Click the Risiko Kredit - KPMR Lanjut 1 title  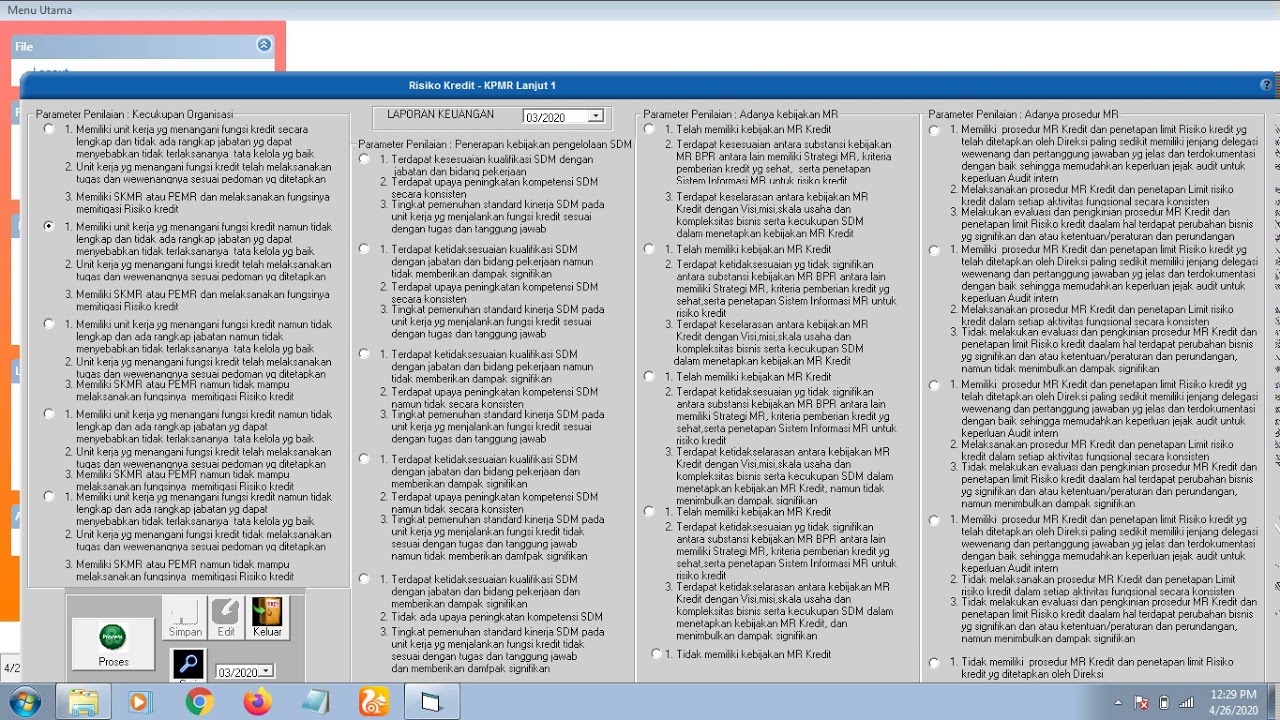[x=482, y=85]
